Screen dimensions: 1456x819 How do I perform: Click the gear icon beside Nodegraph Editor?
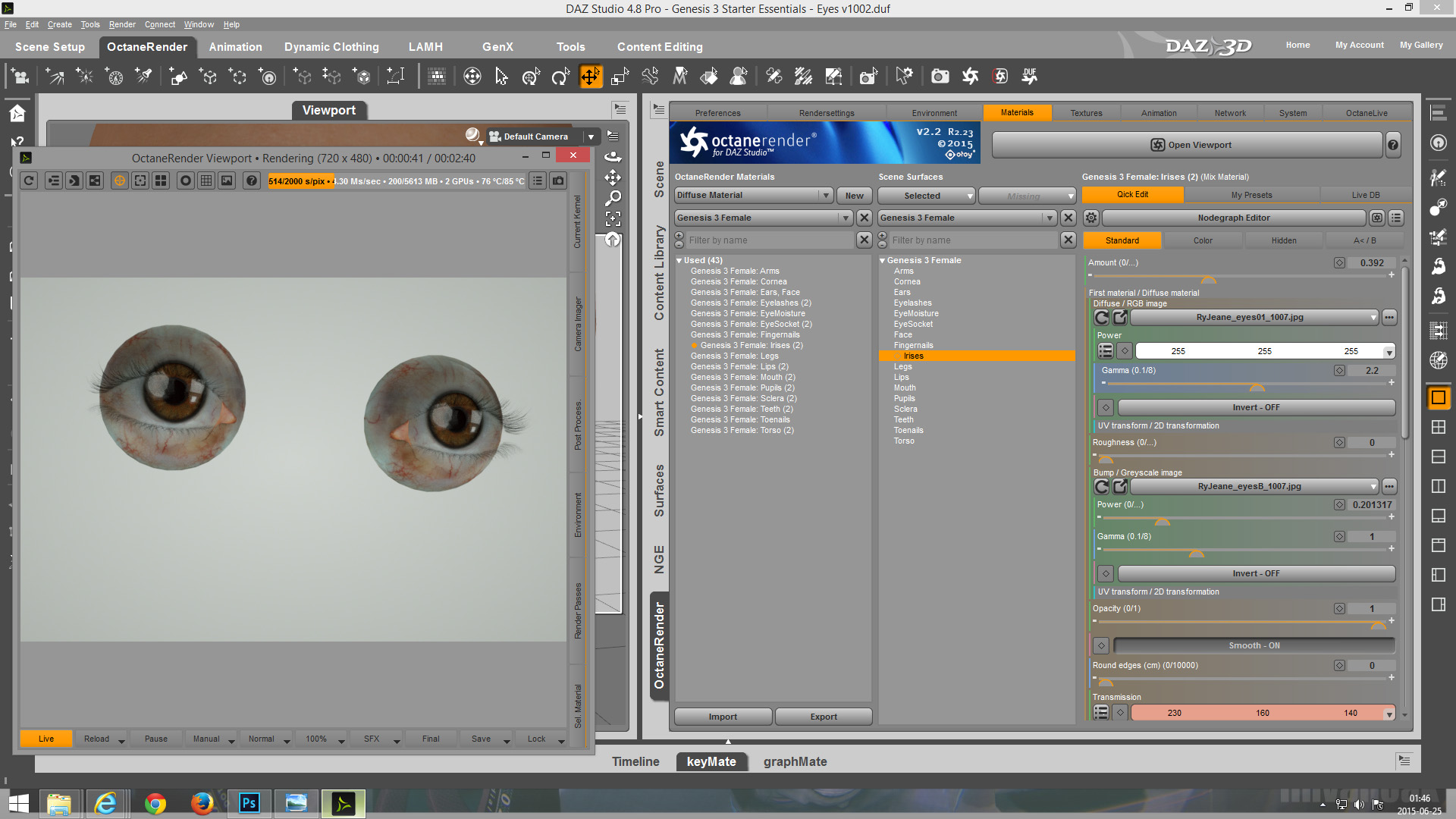tap(1090, 218)
